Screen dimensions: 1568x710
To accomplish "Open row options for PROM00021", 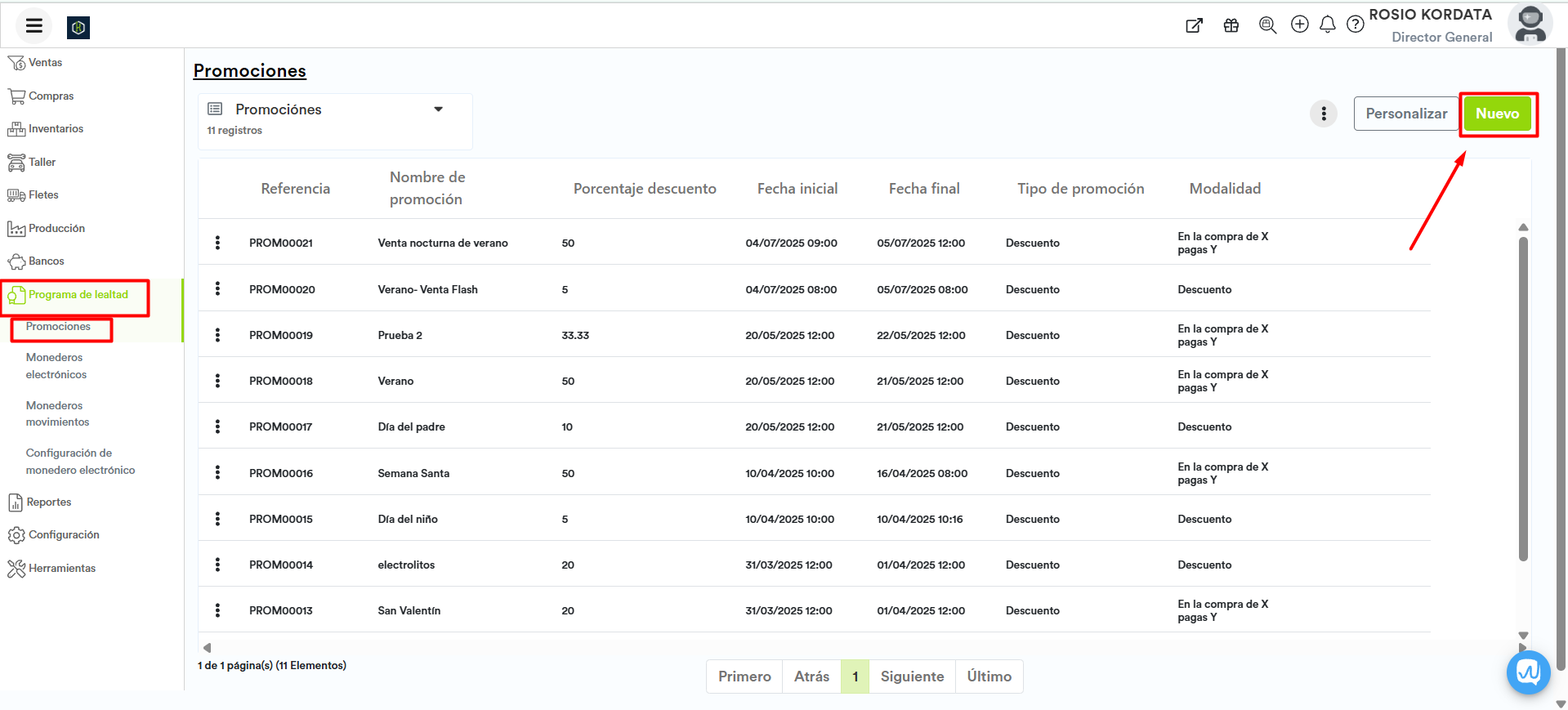I will (x=217, y=243).
